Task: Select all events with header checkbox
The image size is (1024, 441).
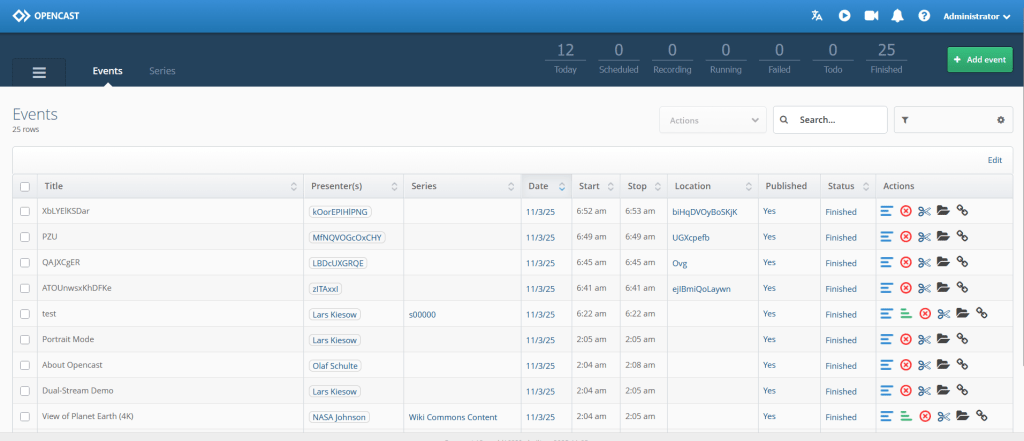Action: [x=25, y=186]
